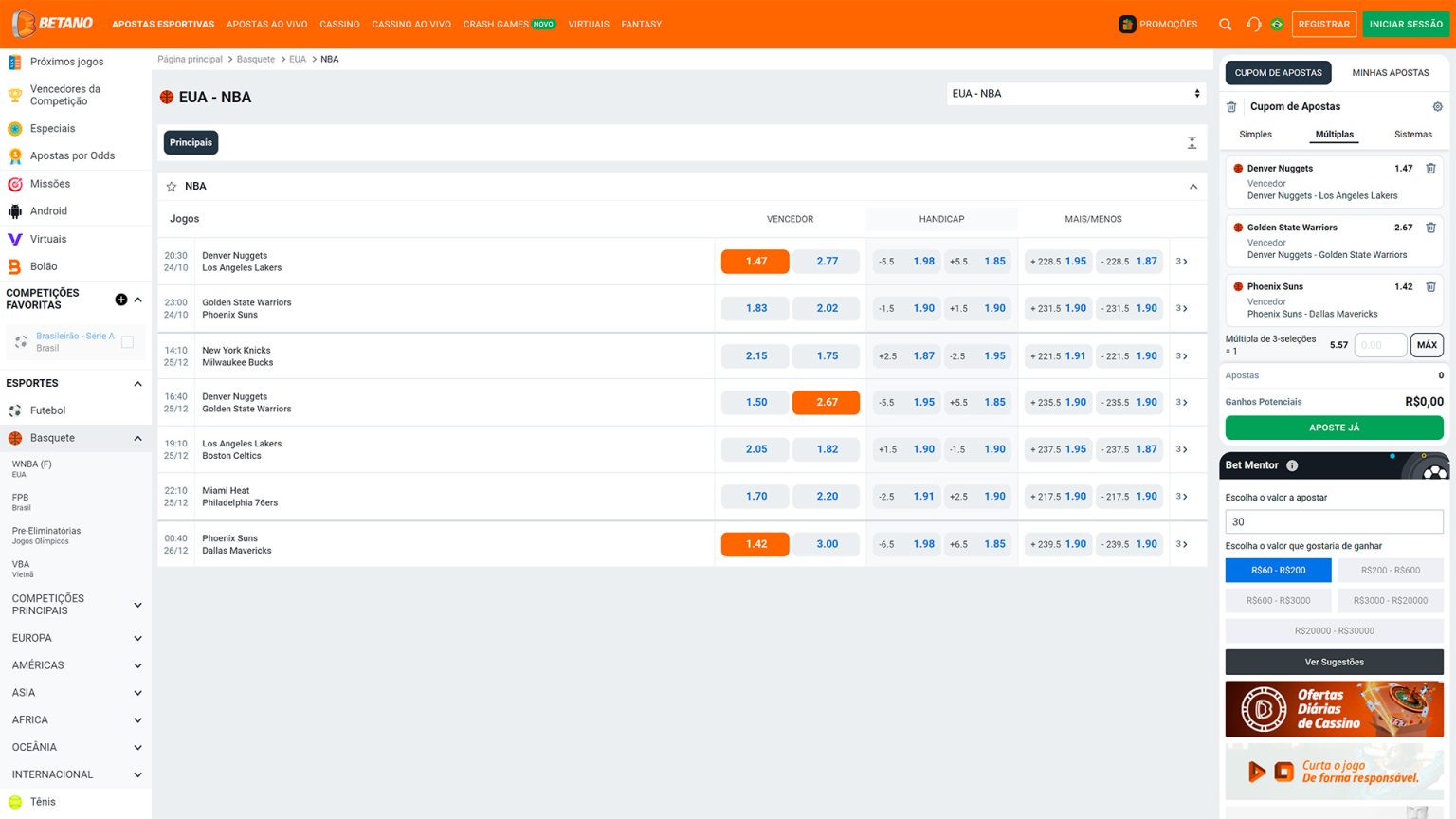
Task: Open bet slip settings gear icon
Action: tap(1437, 107)
